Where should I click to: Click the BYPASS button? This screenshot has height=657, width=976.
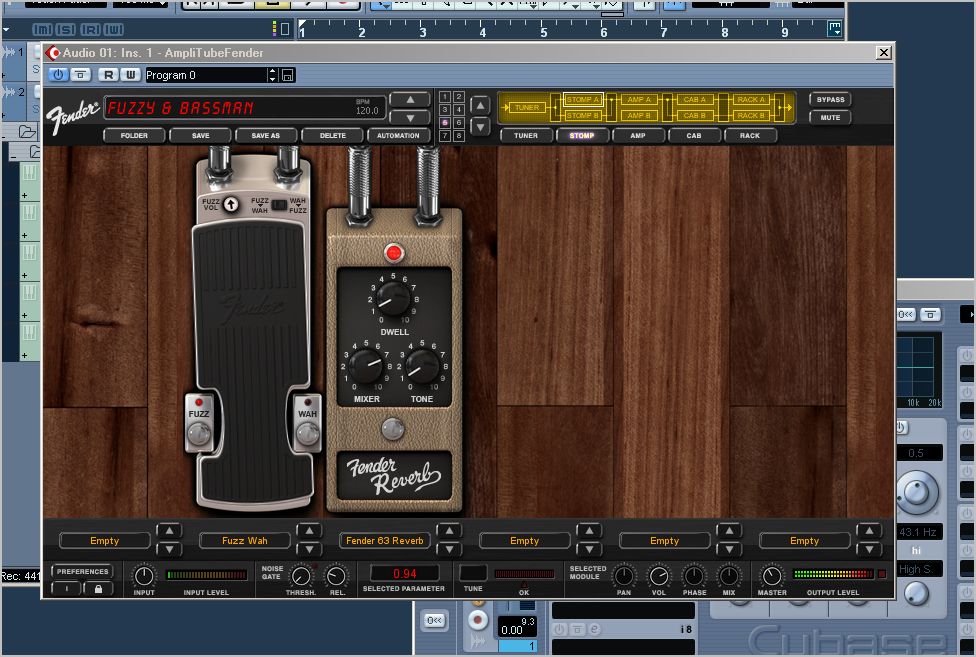(x=830, y=100)
